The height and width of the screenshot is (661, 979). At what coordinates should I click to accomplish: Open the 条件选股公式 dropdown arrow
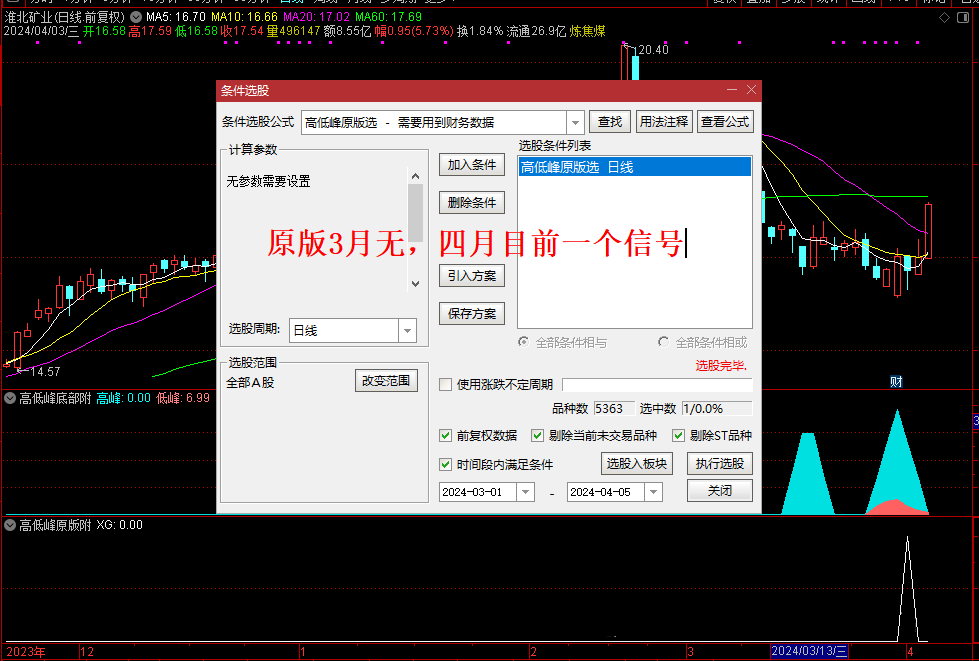(x=575, y=122)
